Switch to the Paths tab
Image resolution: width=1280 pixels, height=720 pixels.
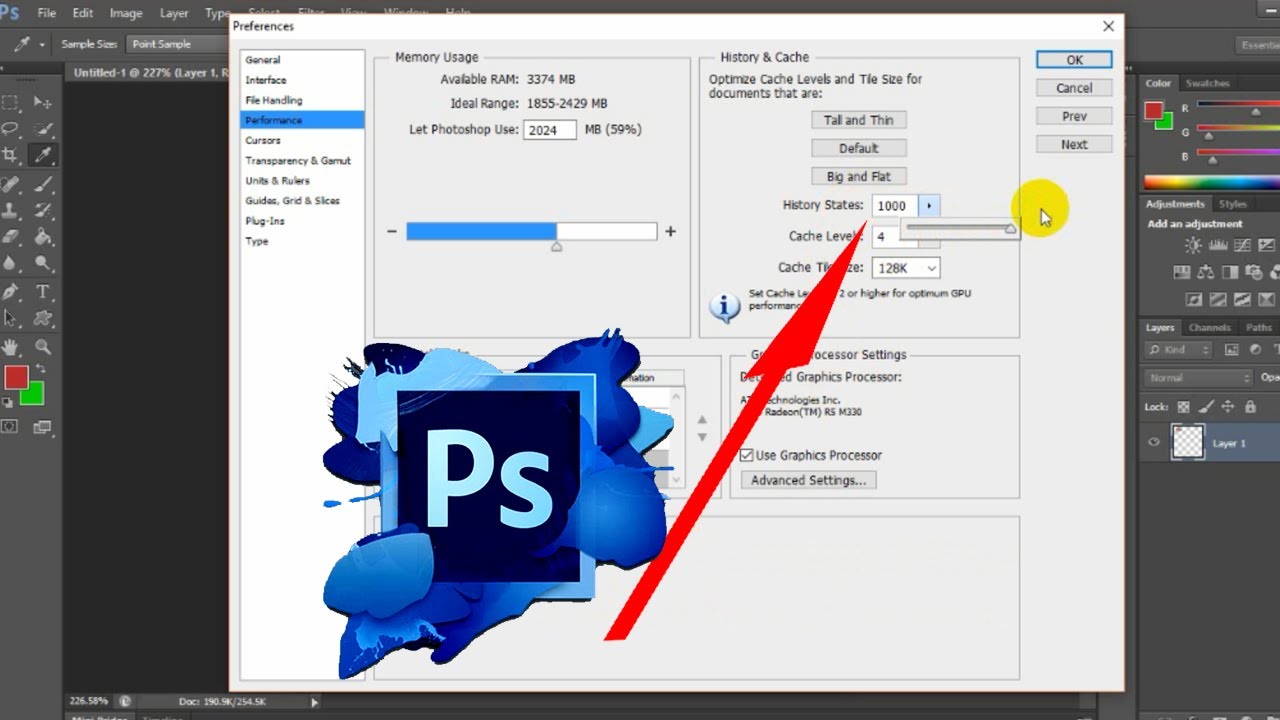pos(1259,327)
